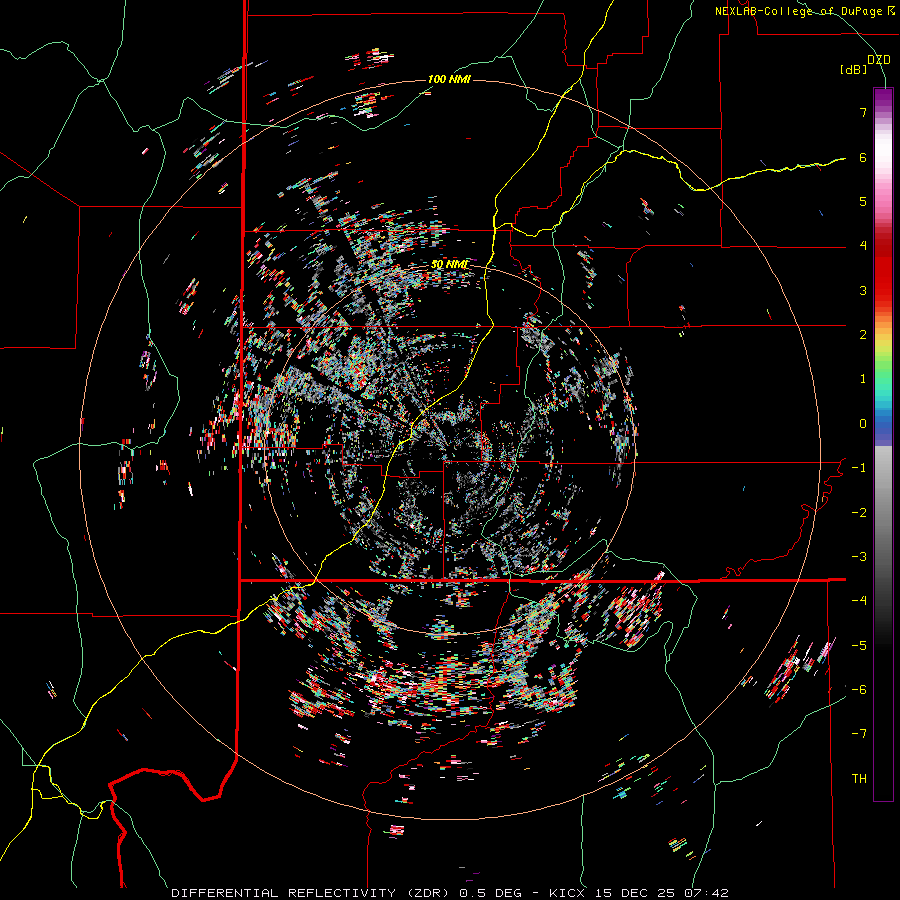Click the -3 value on the legend

click(x=859, y=557)
